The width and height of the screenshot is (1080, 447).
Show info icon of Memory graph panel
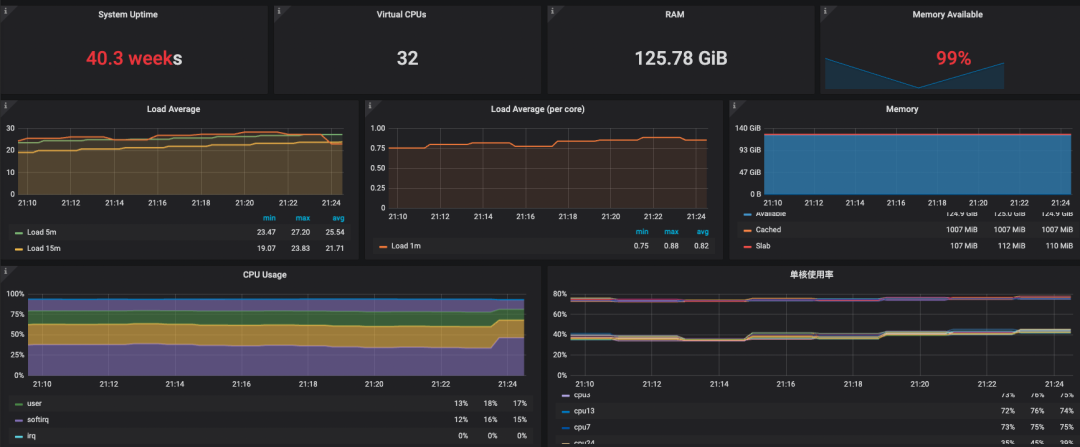[734, 105]
